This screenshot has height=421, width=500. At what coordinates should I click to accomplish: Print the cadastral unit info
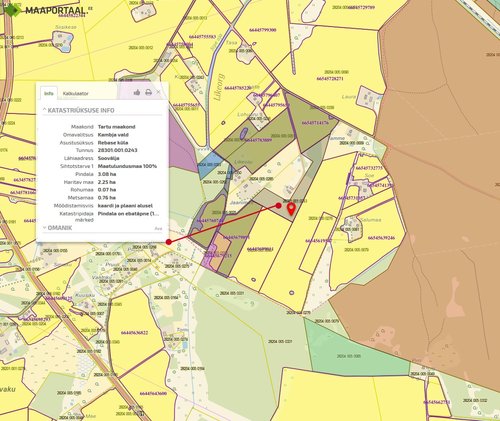point(148,92)
